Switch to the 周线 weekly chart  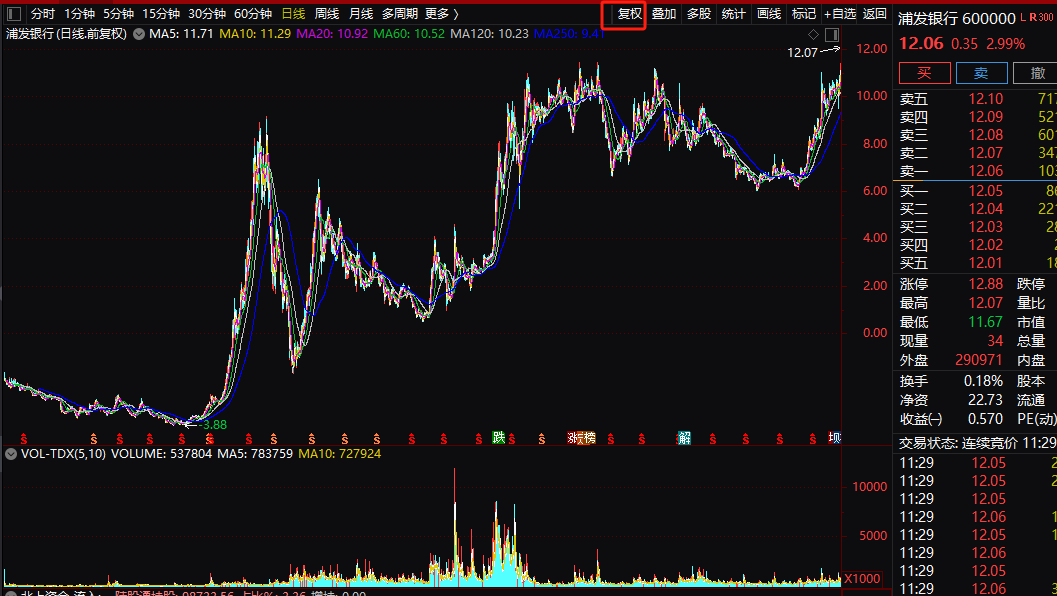(x=327, y=14)
